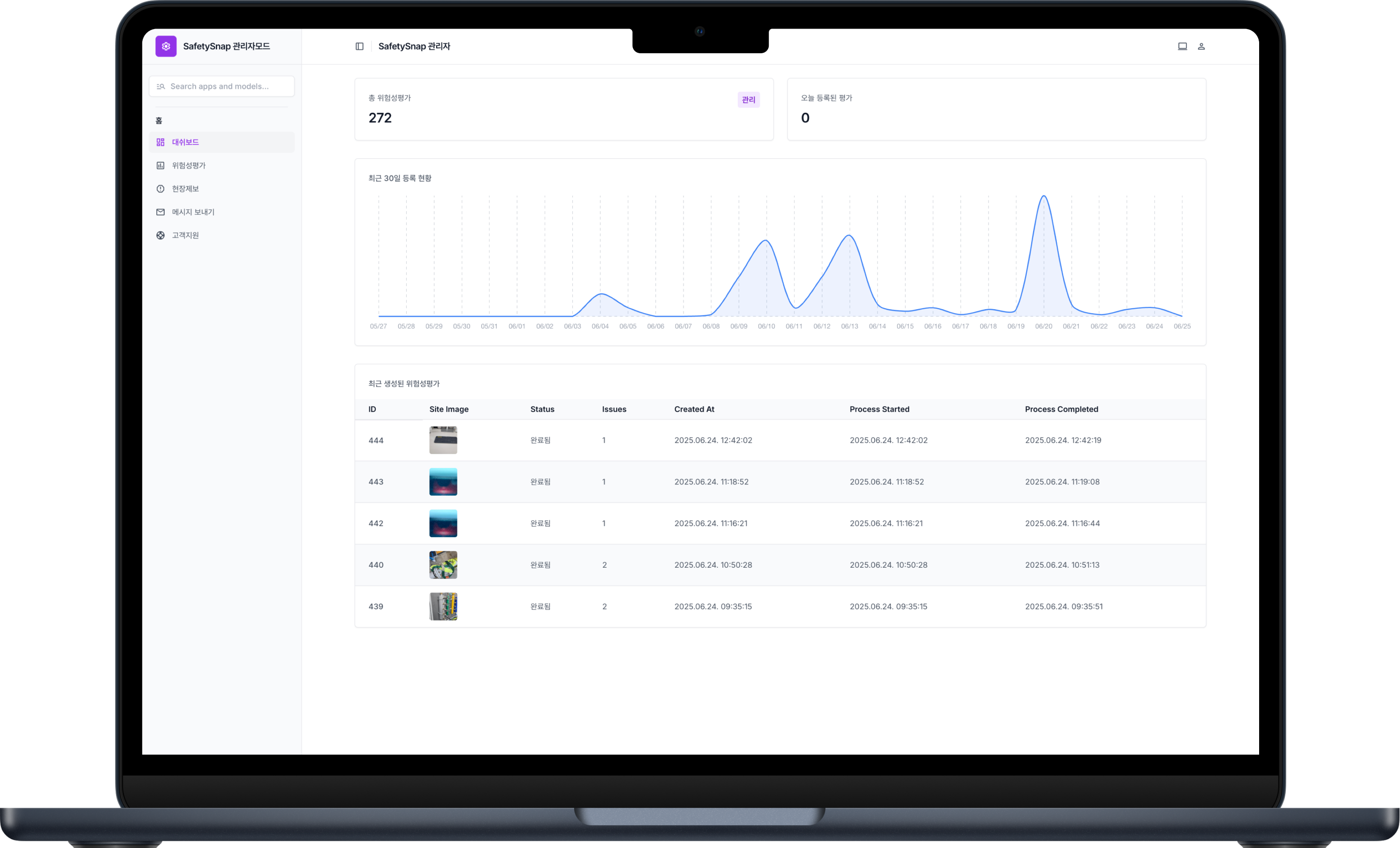Sort table by ID column header
The width and height of the screenshot is (1400, 848).
click(x=372, y=409)
